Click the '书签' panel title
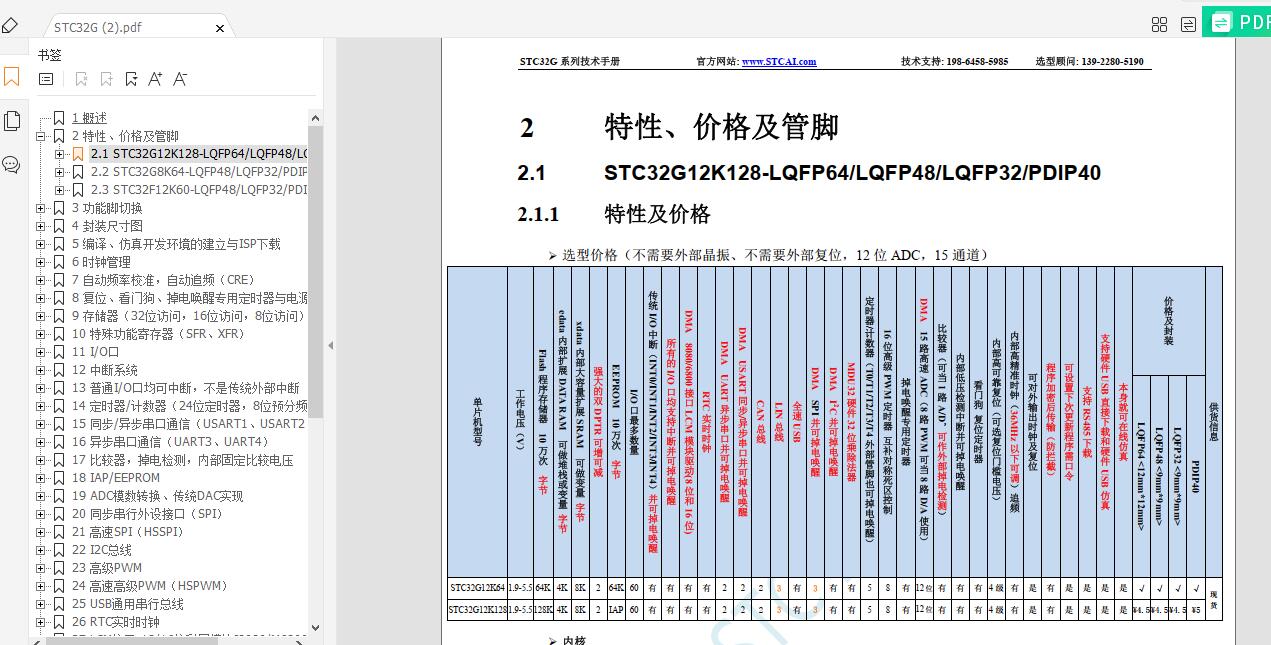 coord(50,55)
